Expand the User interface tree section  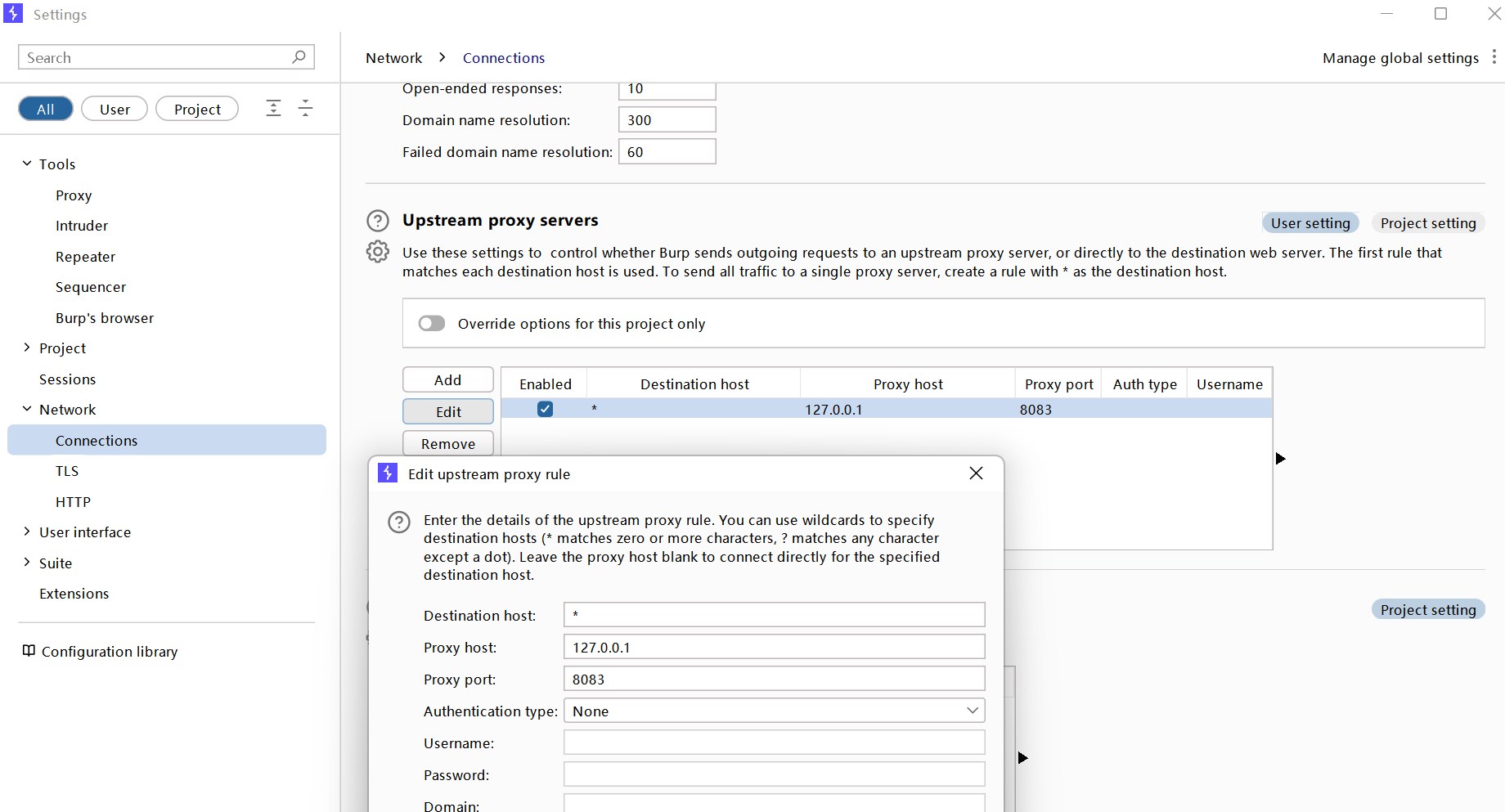(x=27, y=532)
